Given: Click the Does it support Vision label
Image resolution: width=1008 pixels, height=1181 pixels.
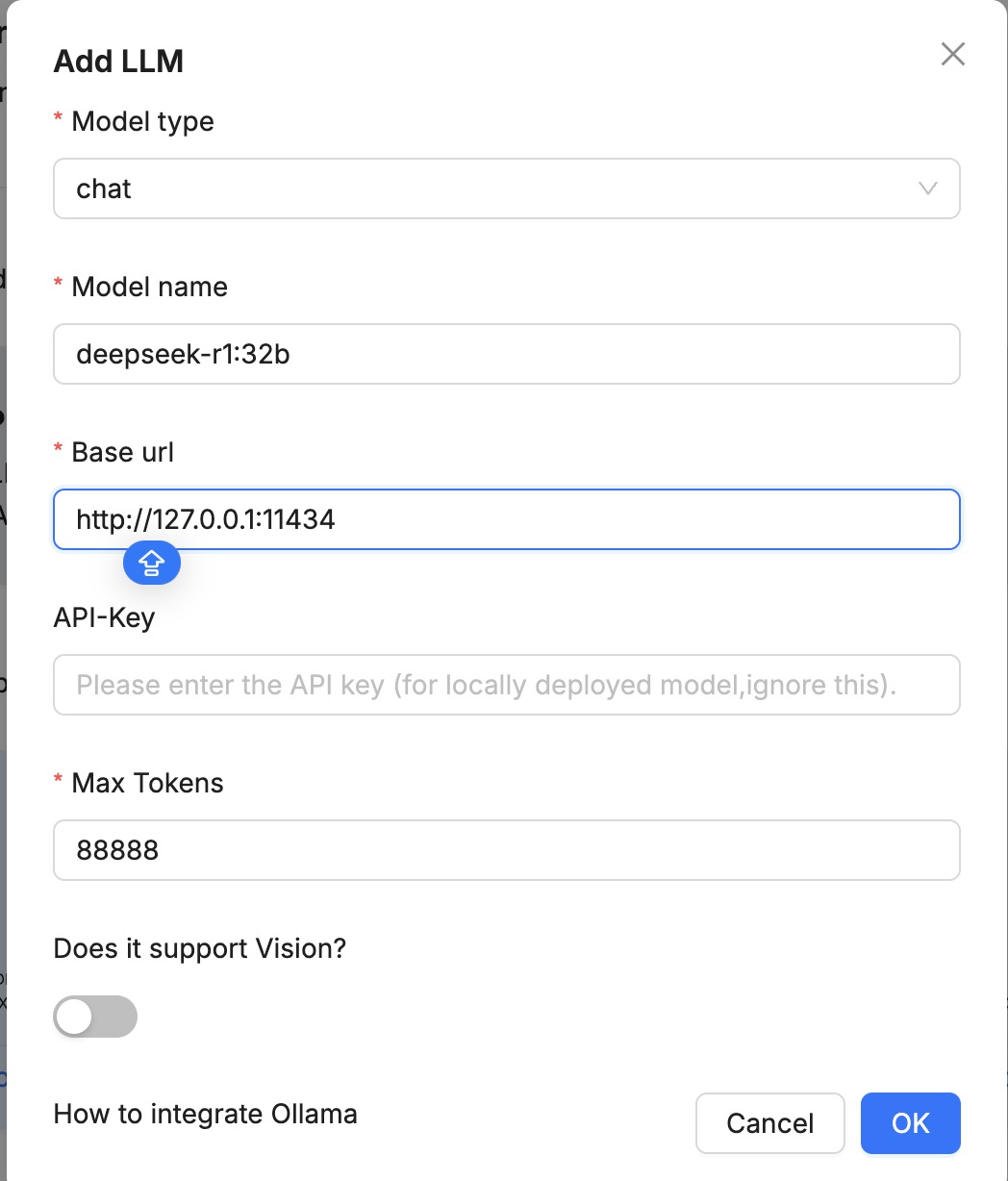Looking at the screenshot, I should click(199, 948).
